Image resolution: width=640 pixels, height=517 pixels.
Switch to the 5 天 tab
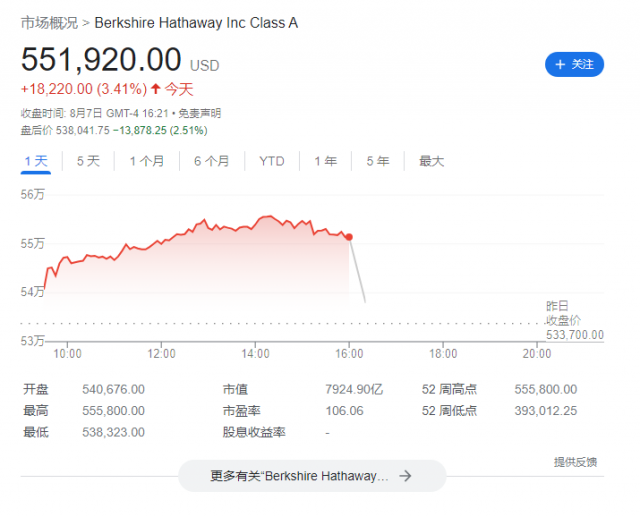pos(88,161)
